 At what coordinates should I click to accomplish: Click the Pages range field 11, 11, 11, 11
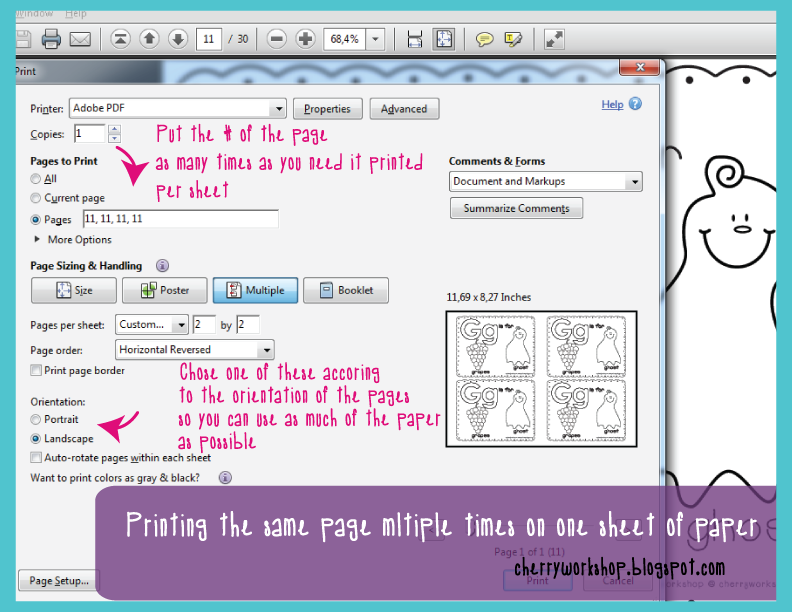coord(181,219)
